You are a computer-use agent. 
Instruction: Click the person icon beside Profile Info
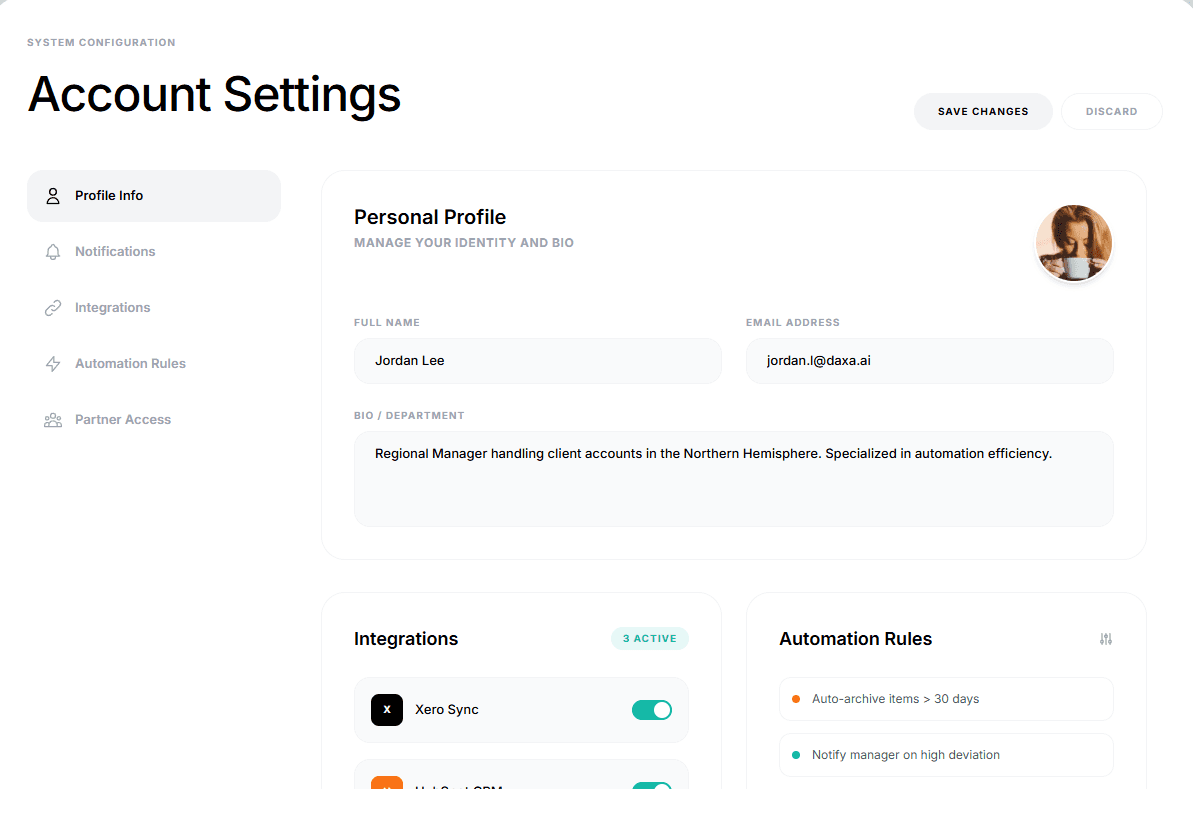[53, 196]
